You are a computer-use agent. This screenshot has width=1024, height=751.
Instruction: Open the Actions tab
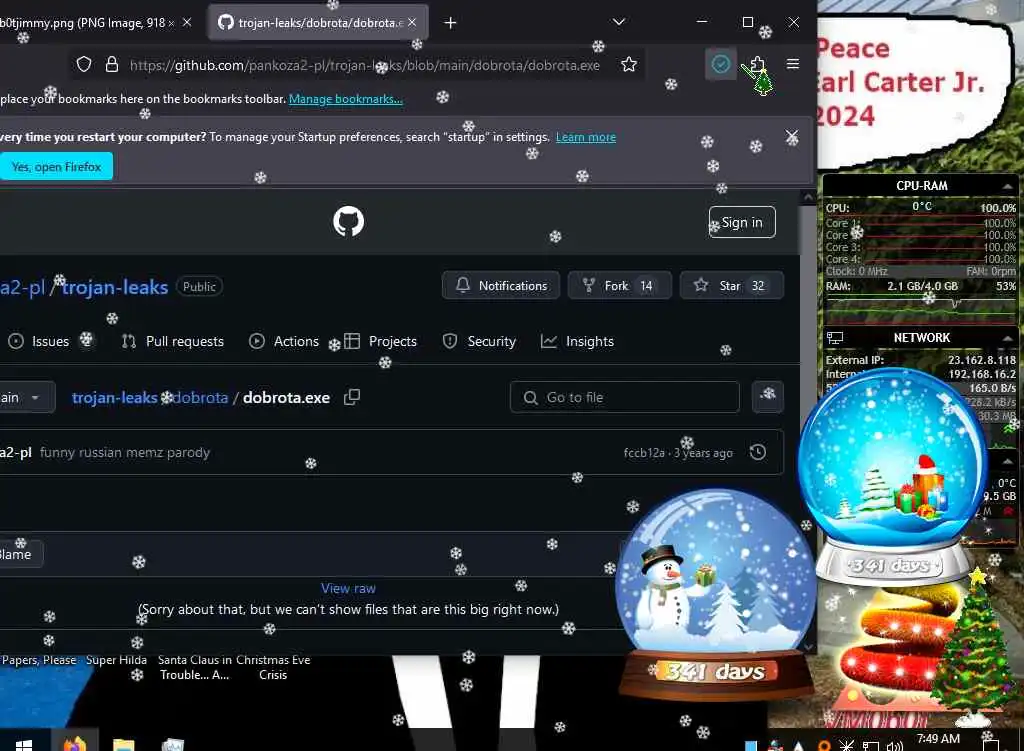284,341
